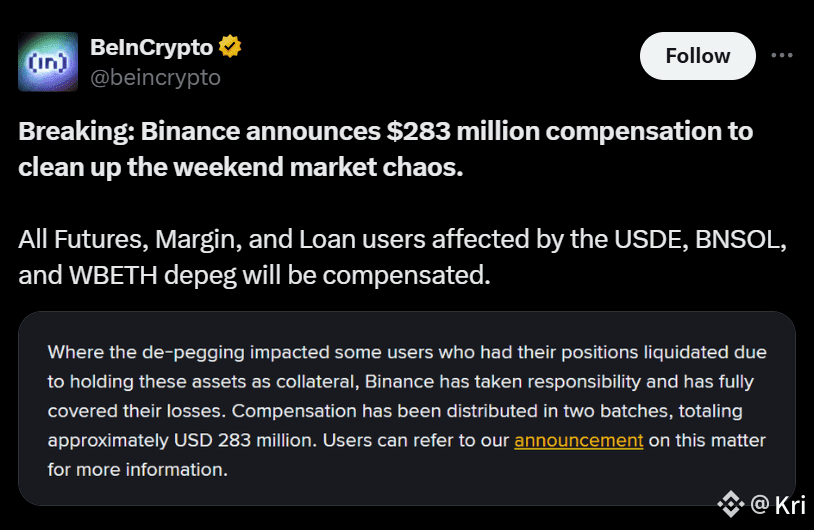
Task: Click 'for more information.' in quoted card
Action: click(x=137, y=468)
